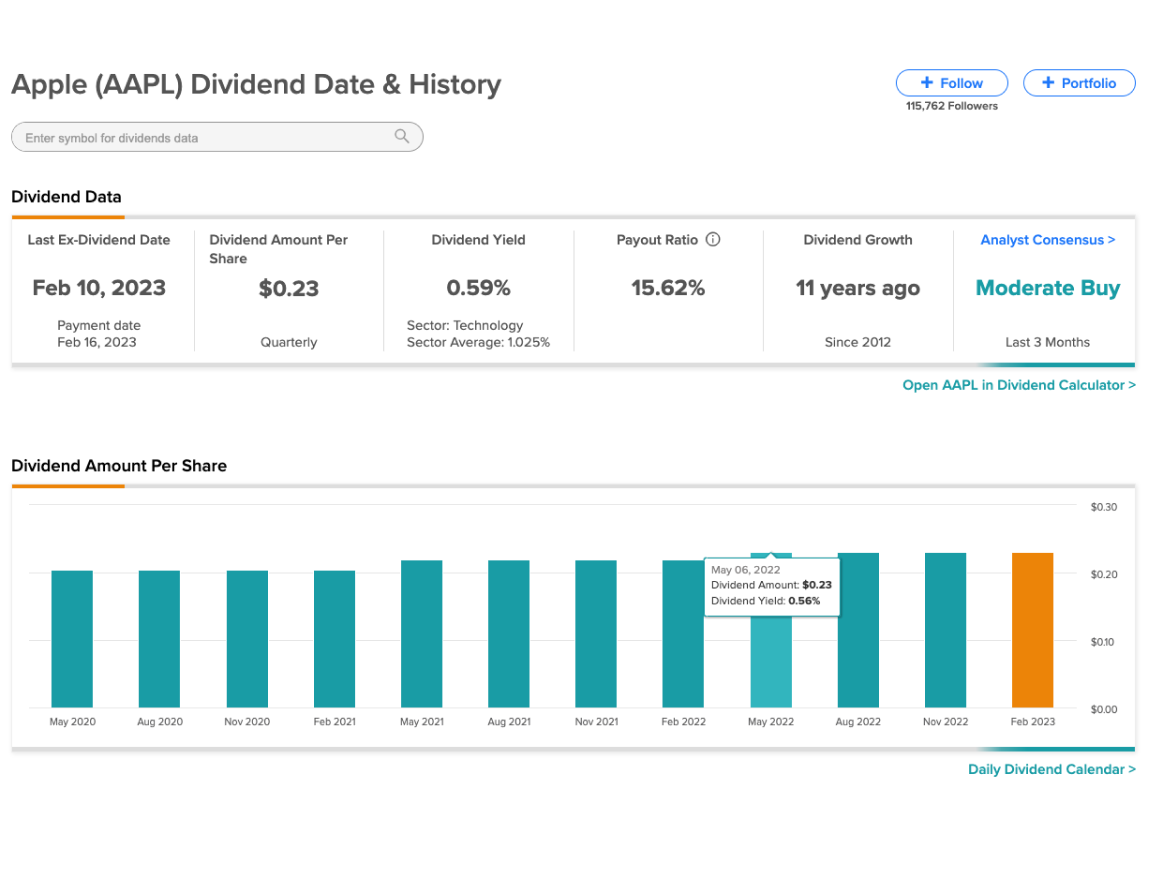
Task: Open the Analyst Consensus link
Action: click(1048, 240)
